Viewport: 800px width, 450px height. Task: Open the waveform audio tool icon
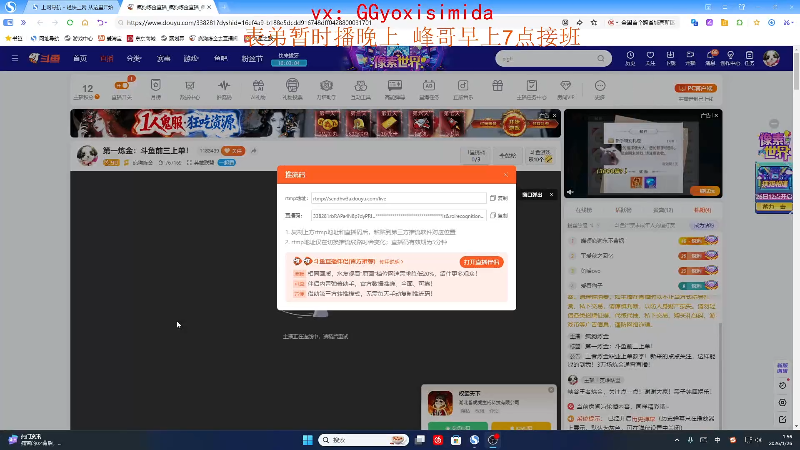(224, 89)
